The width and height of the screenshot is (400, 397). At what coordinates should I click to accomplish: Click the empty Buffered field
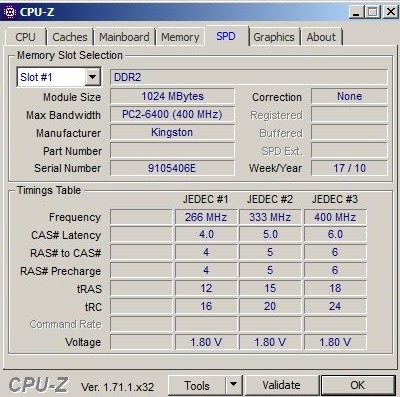(x=349, y=132)
